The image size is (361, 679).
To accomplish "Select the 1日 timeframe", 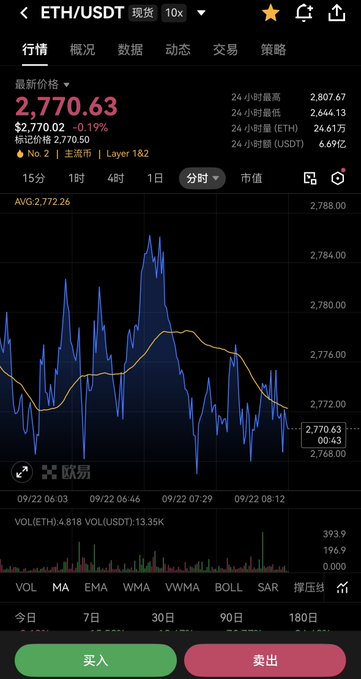I will [x=155, y=178].
